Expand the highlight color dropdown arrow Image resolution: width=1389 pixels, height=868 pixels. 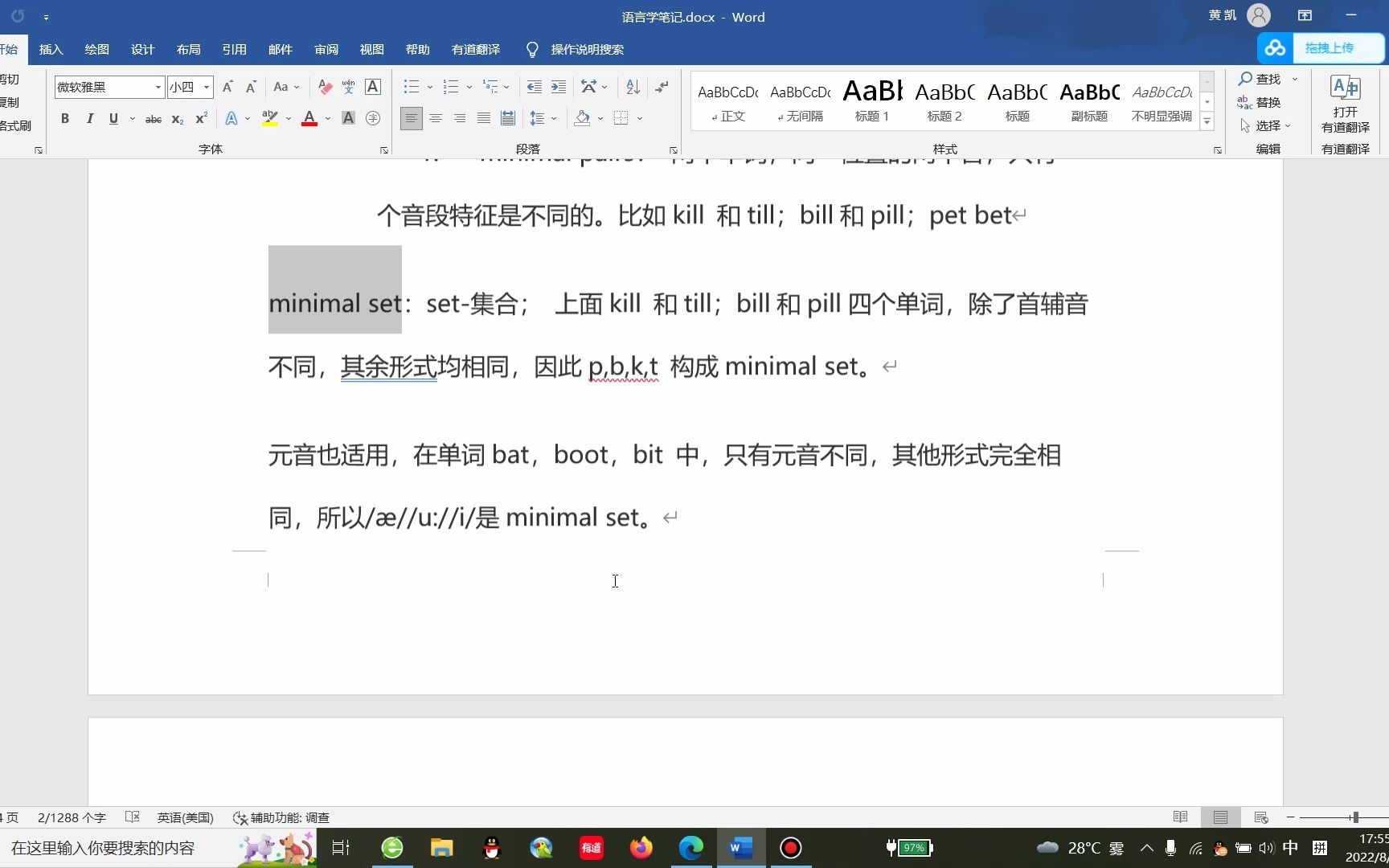[289, 119]
